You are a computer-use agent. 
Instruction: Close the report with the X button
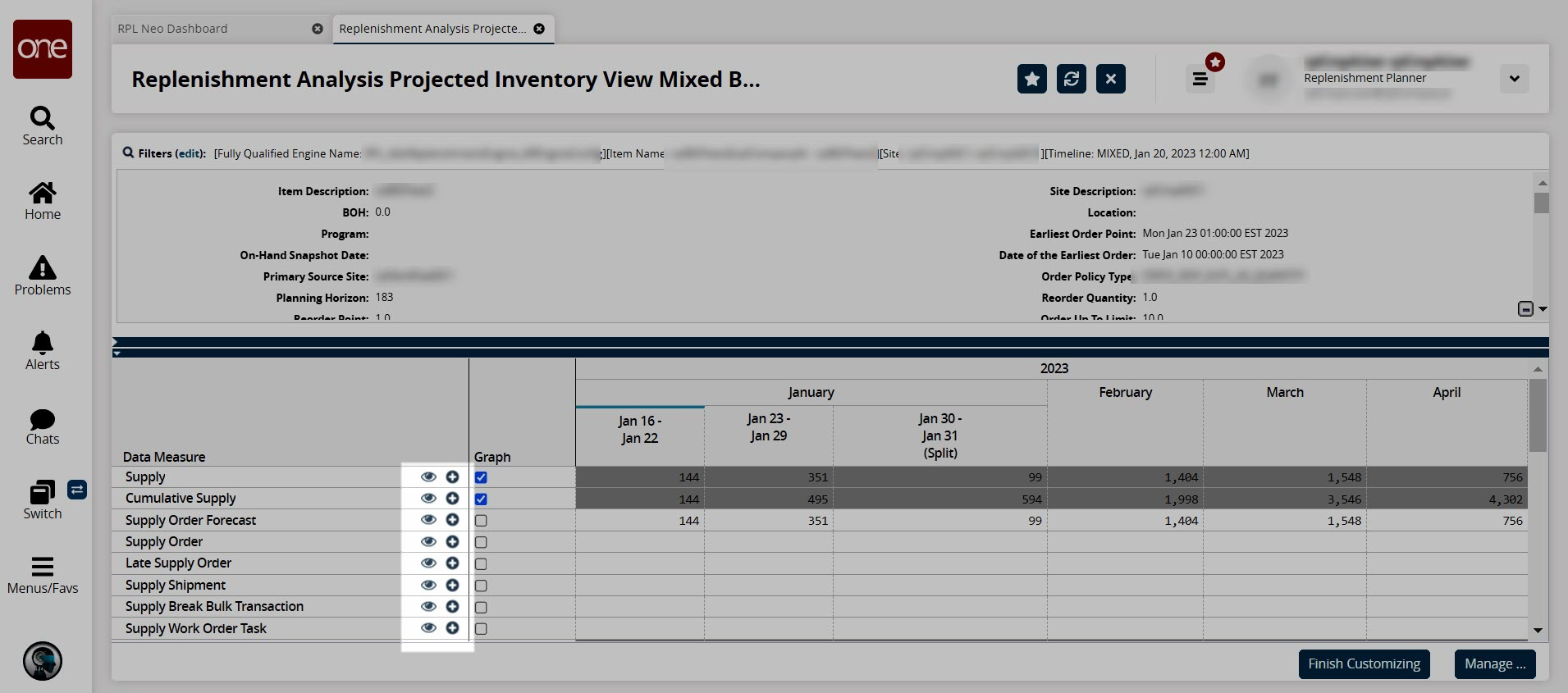point(1111,79)
